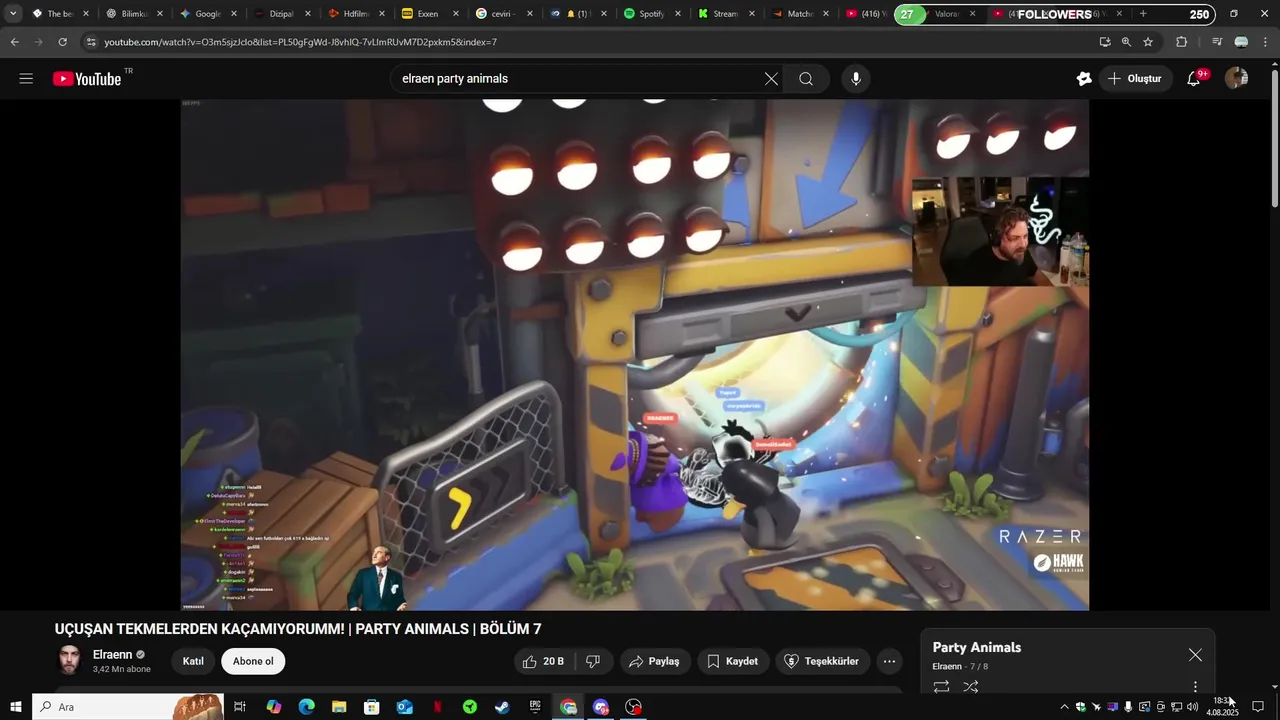This screenshot has height=720, width=1280.
Task: Open browser zoom magnifier icon
Action: tap(1126, 42)
